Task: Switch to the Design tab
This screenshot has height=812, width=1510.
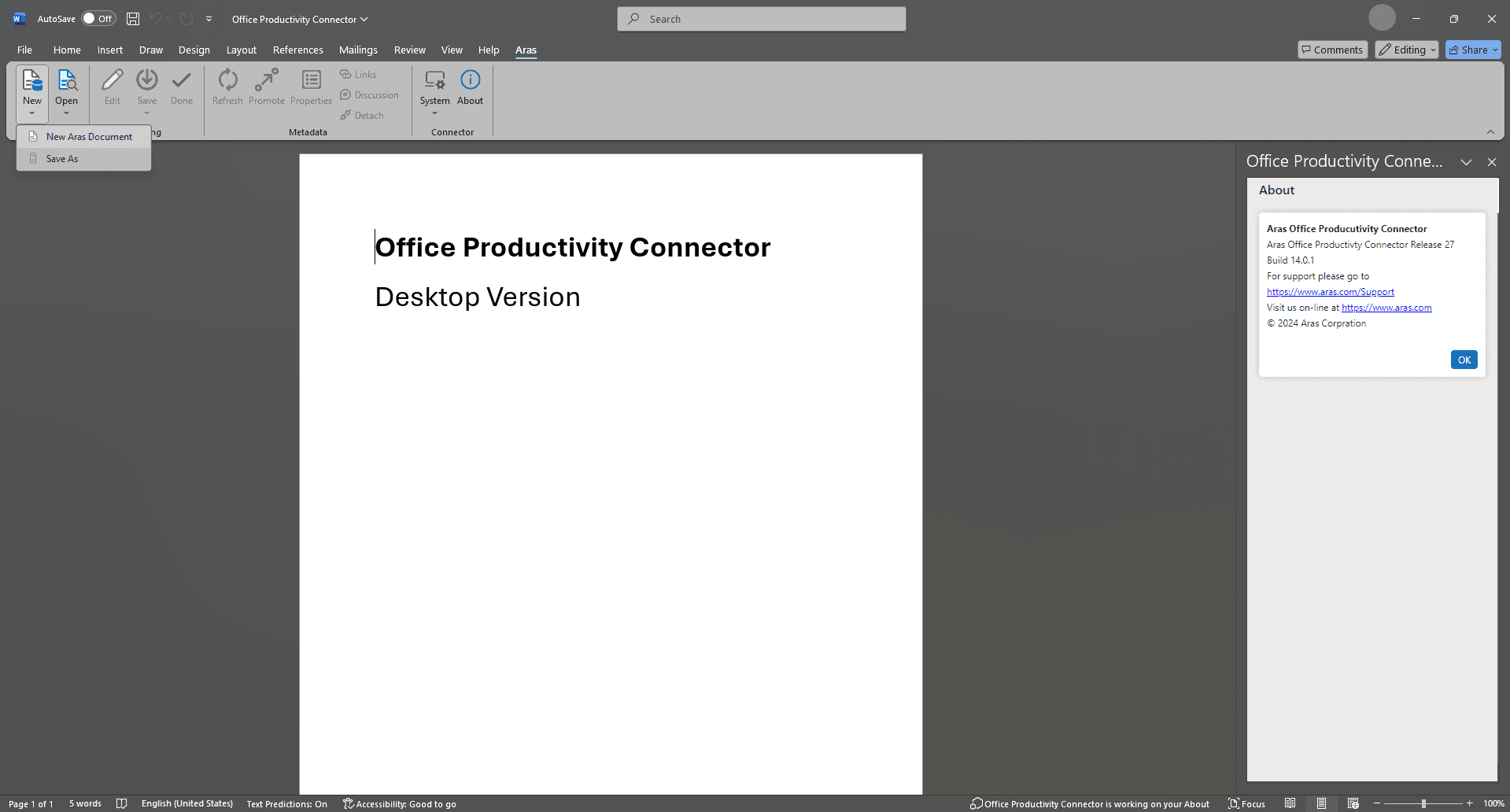Action: (194, 50)
